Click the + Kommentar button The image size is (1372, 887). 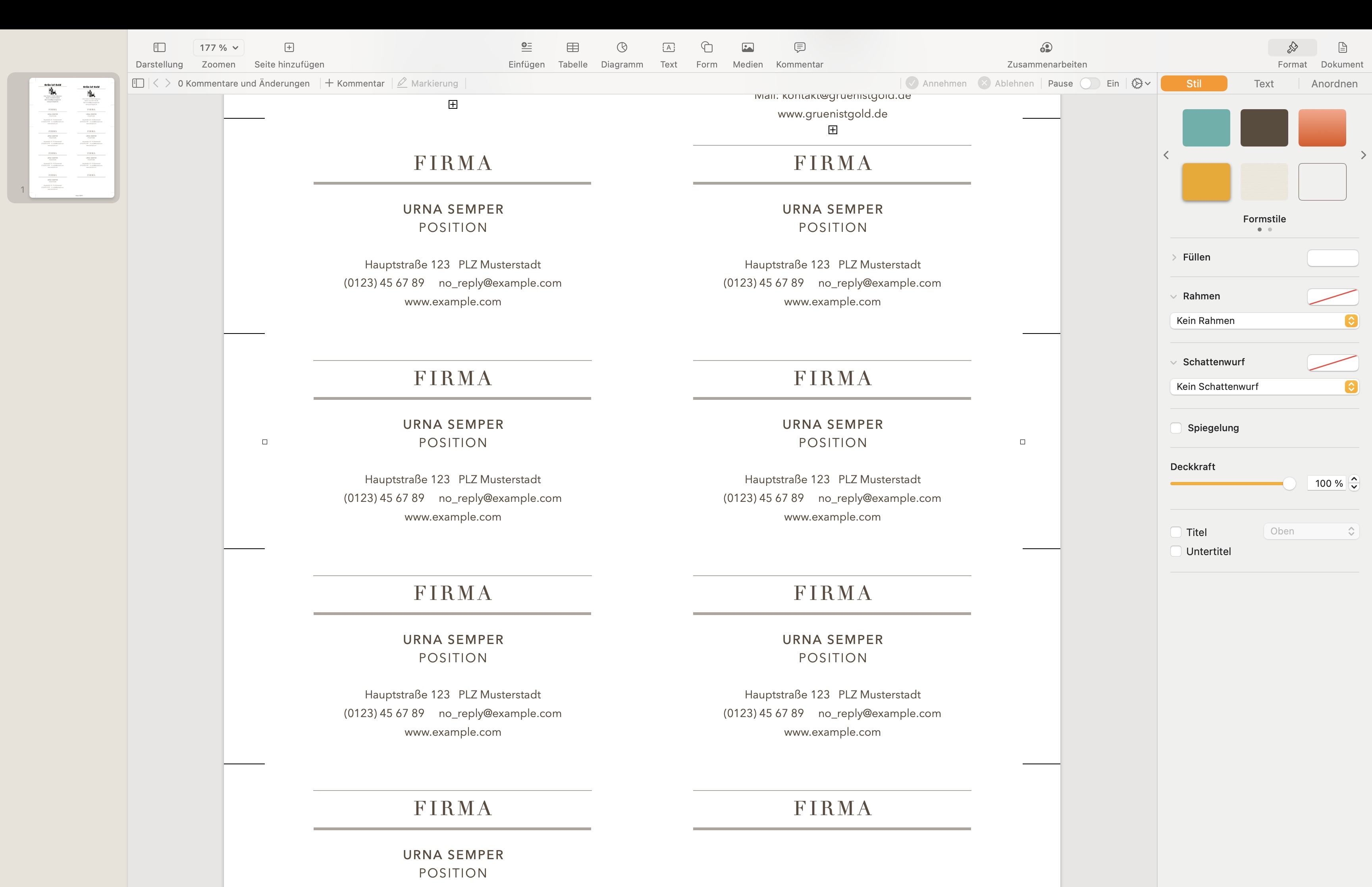(355, 83)
